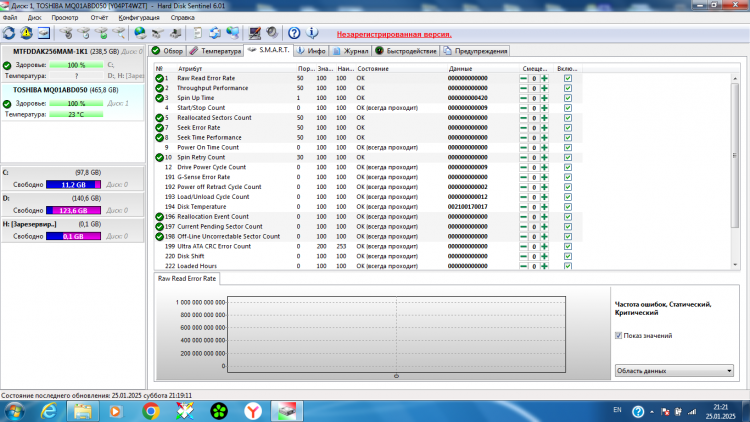Click the yellow warning triangle toolbar icon
750x422 pixels.
coord(26,33)
